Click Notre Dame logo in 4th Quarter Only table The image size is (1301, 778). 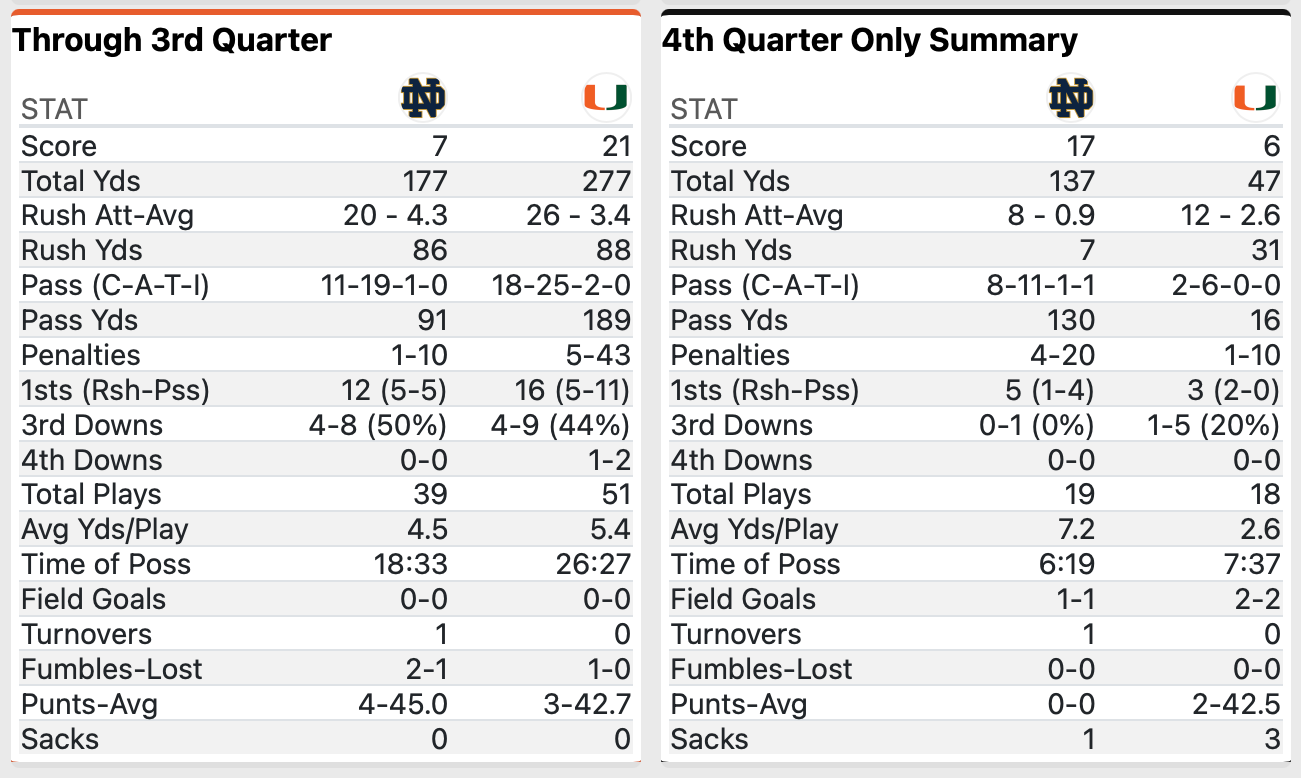(1072, 98)
